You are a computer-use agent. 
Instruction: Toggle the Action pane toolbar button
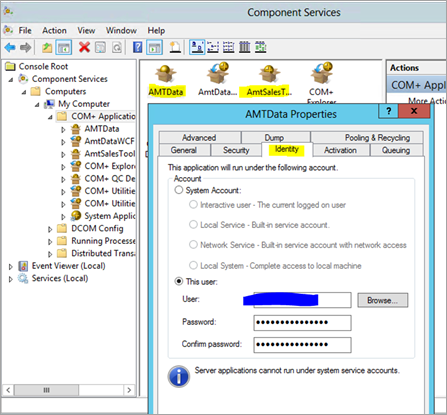(154, 48)
